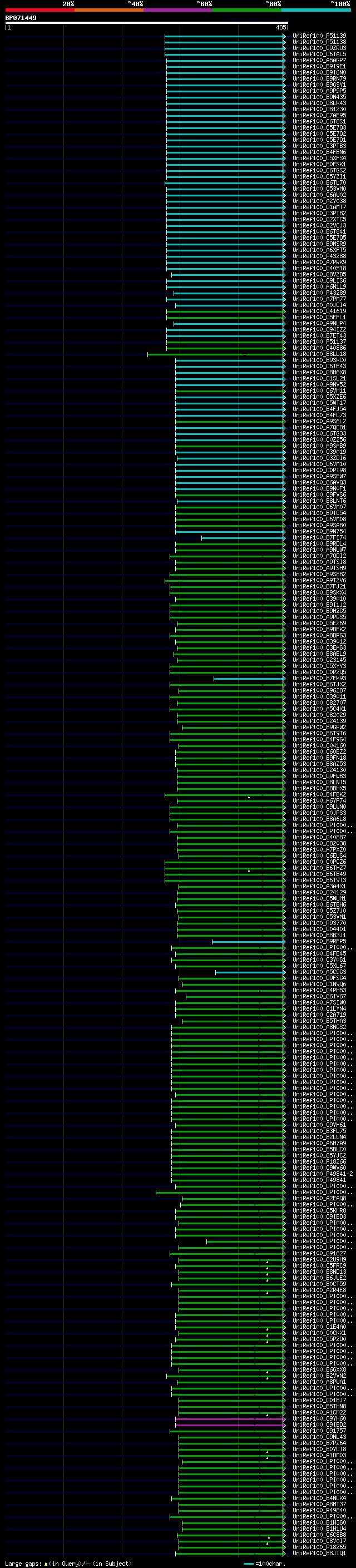Image resolution: width=356 pixels, height=1568 pixels.
Task: Click the short cyan bar for B7F174
Action: (244, 537)
